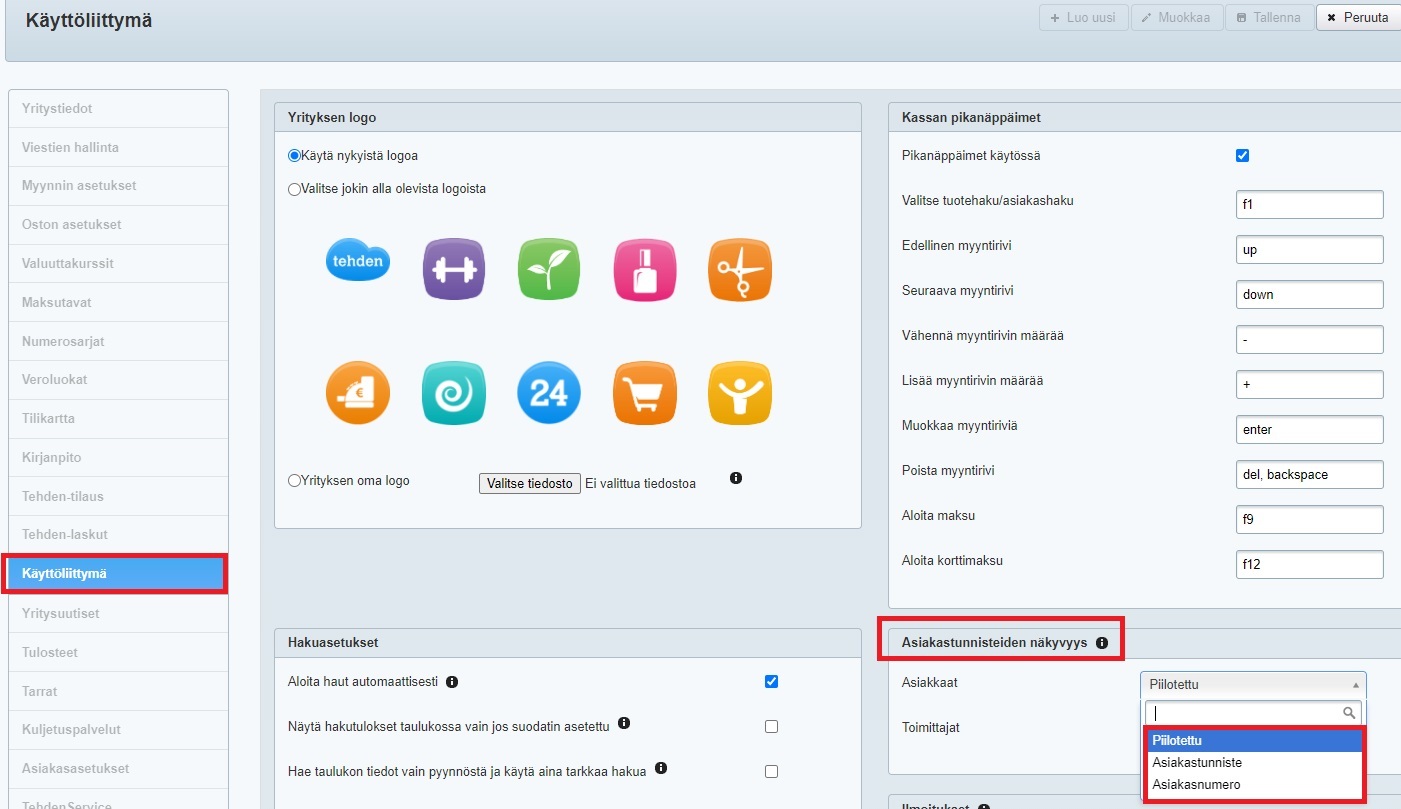
Task: Pick the green plant sprout logo
Action: click(549, 269)
